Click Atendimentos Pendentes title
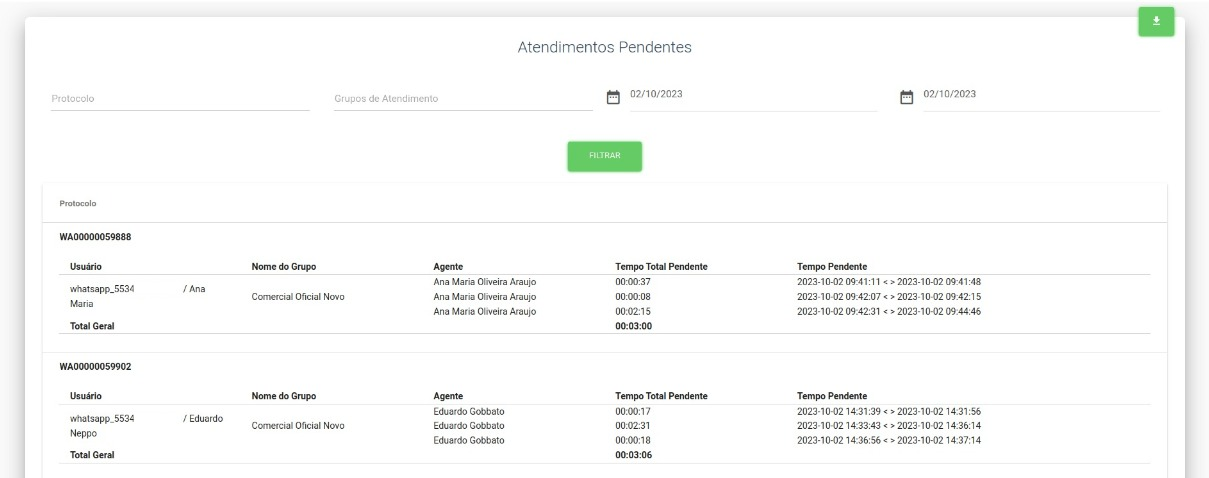Screen dimensions: 1209x478 pos(604,47)
